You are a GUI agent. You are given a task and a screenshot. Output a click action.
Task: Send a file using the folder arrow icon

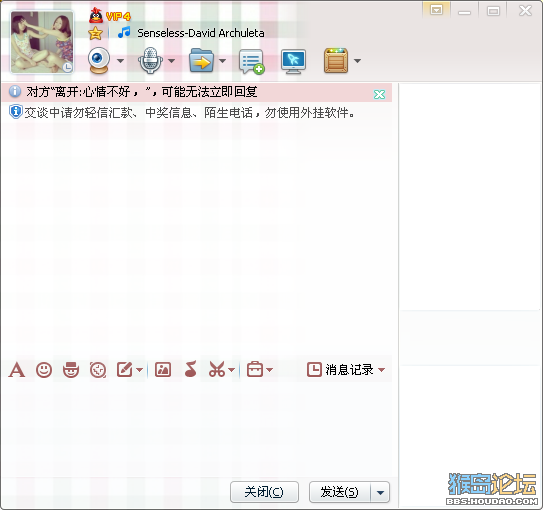(201, 61)
